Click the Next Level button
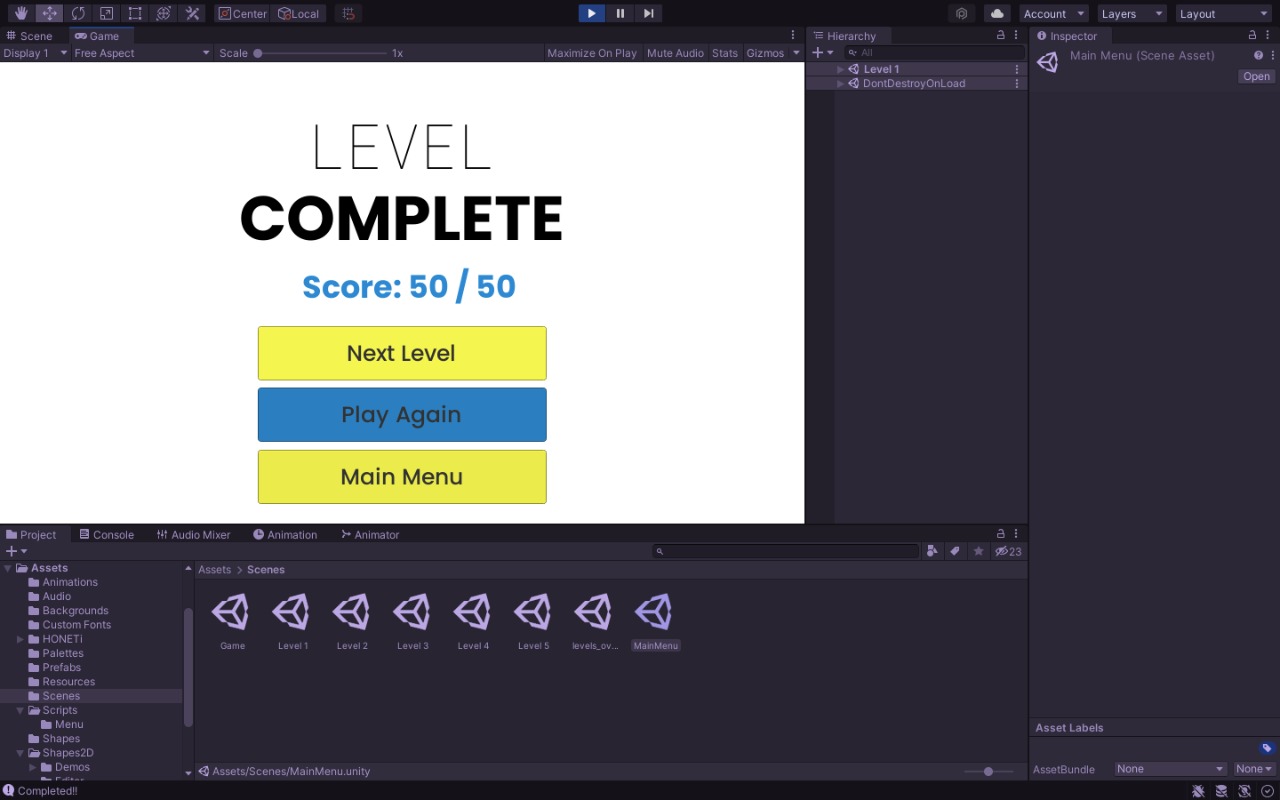Image resolution: width=1280 pixels, height=800 pixels. coord(402,353)
